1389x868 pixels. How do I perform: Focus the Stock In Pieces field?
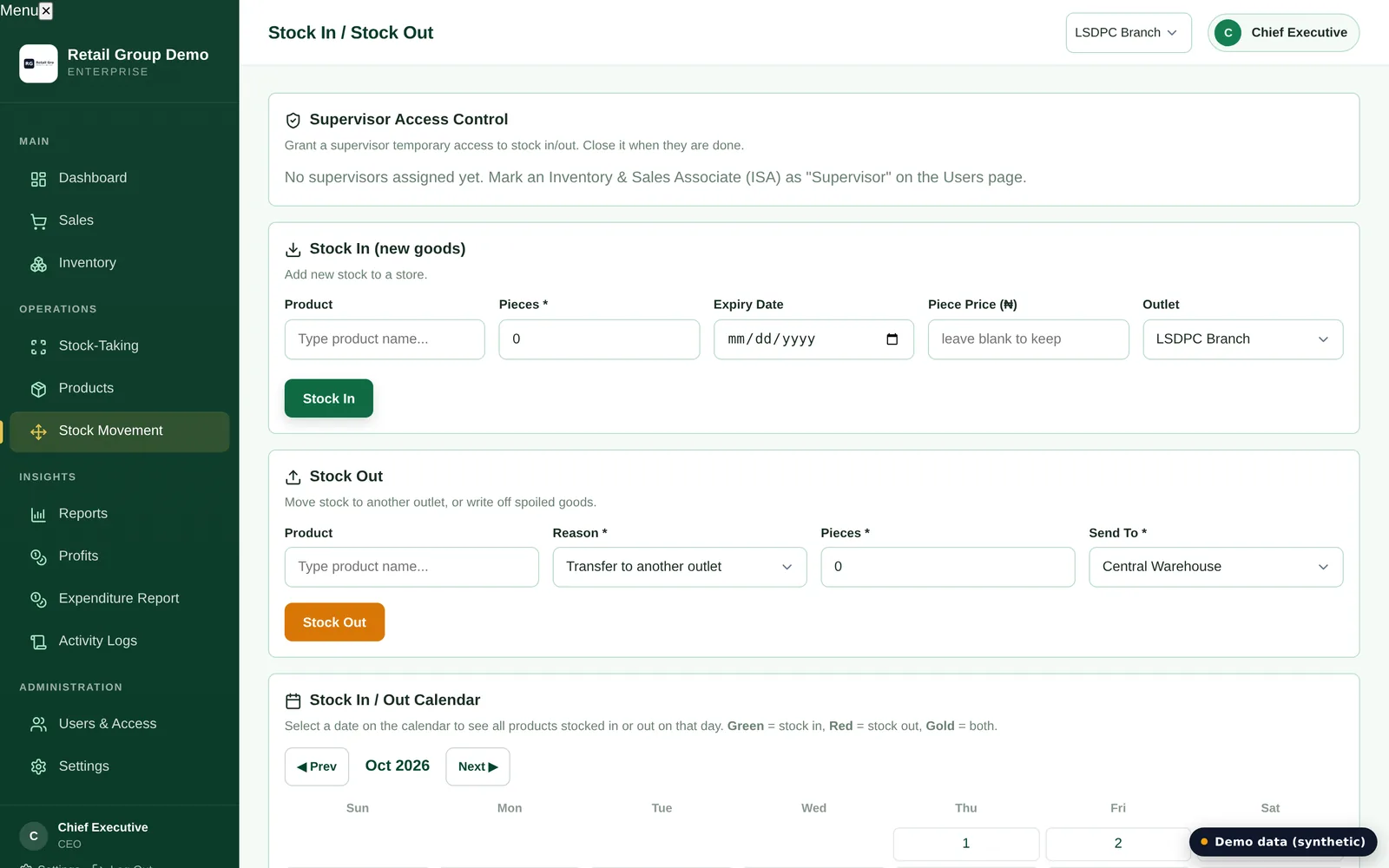tap(599, 339)
